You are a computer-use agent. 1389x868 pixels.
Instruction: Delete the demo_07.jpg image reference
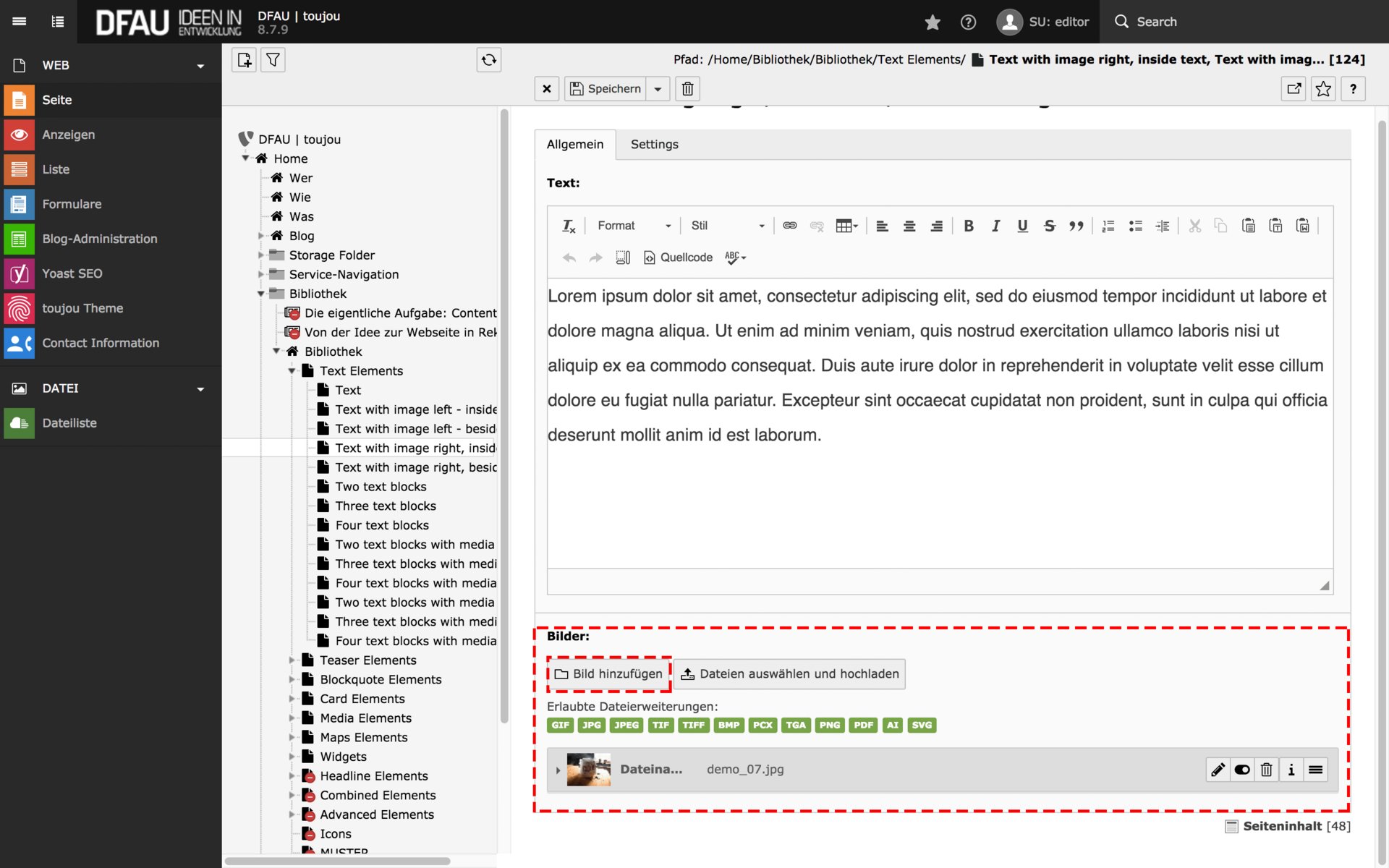(1267, 770)
